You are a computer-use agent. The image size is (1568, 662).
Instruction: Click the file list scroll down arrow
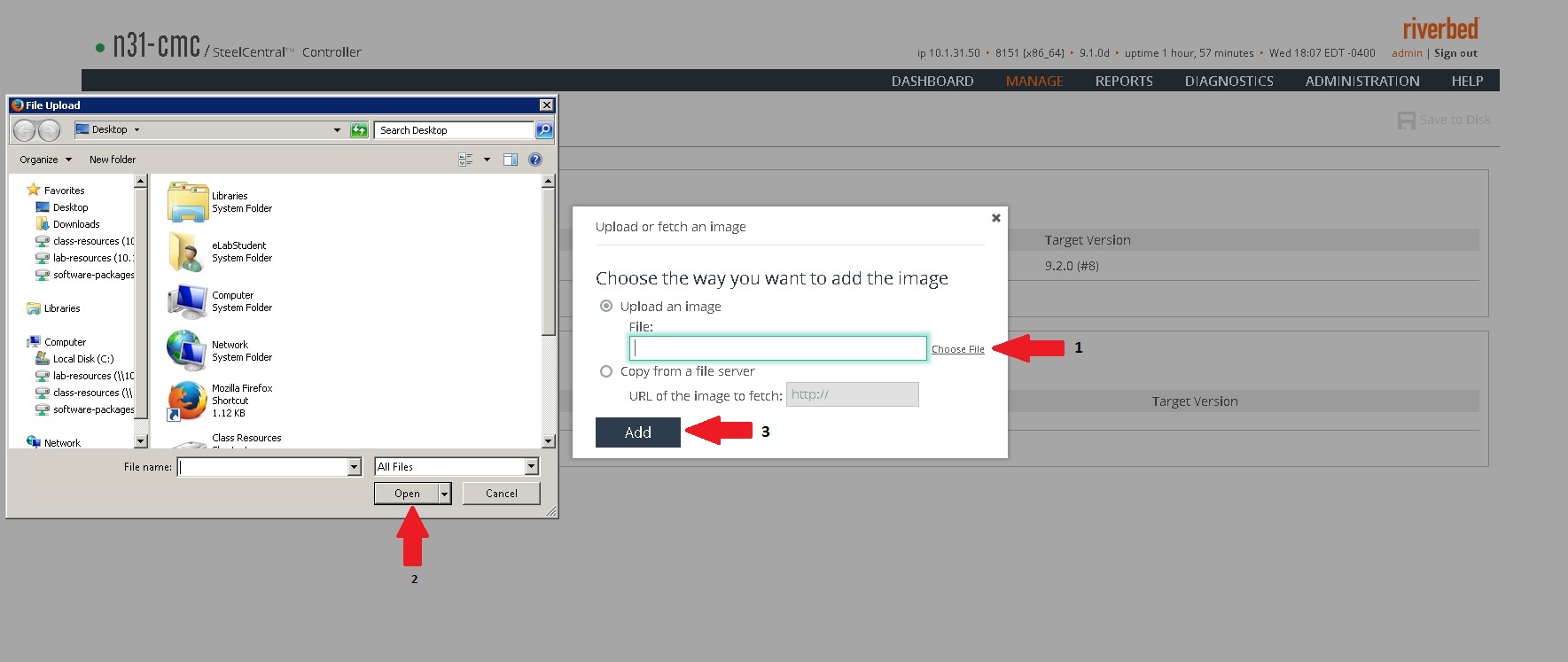548,441
